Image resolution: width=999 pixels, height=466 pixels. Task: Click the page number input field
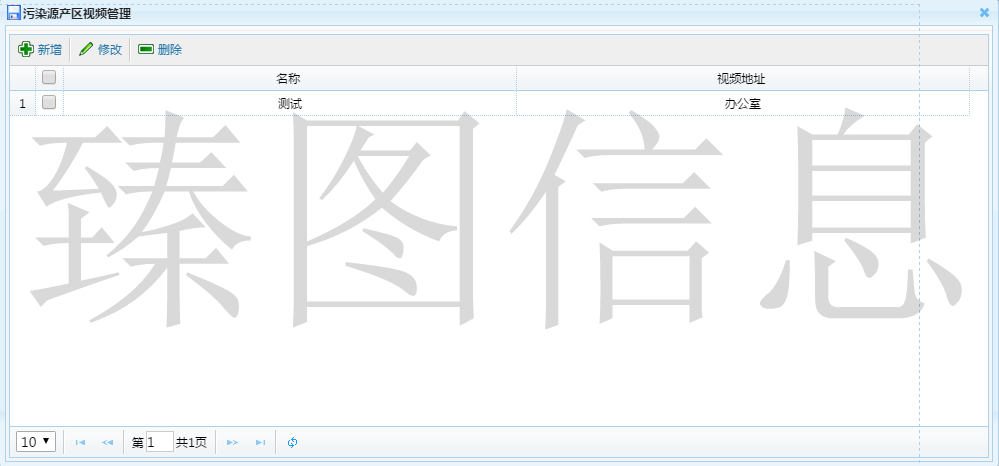(x=160, y=442)
